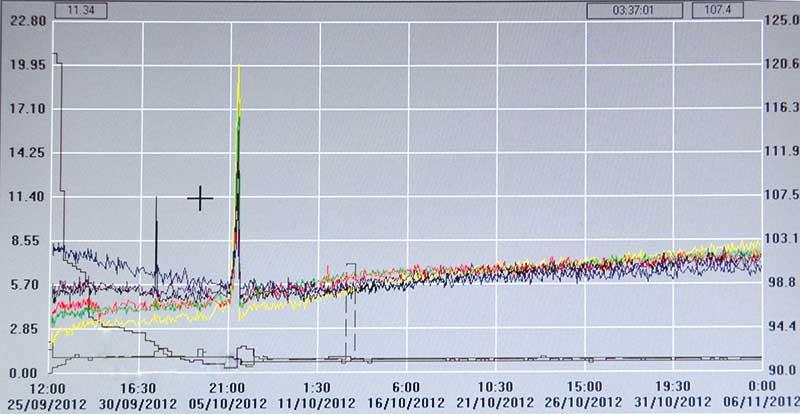Click the peak of the tall yellow spike

click(x=239, y=68)
